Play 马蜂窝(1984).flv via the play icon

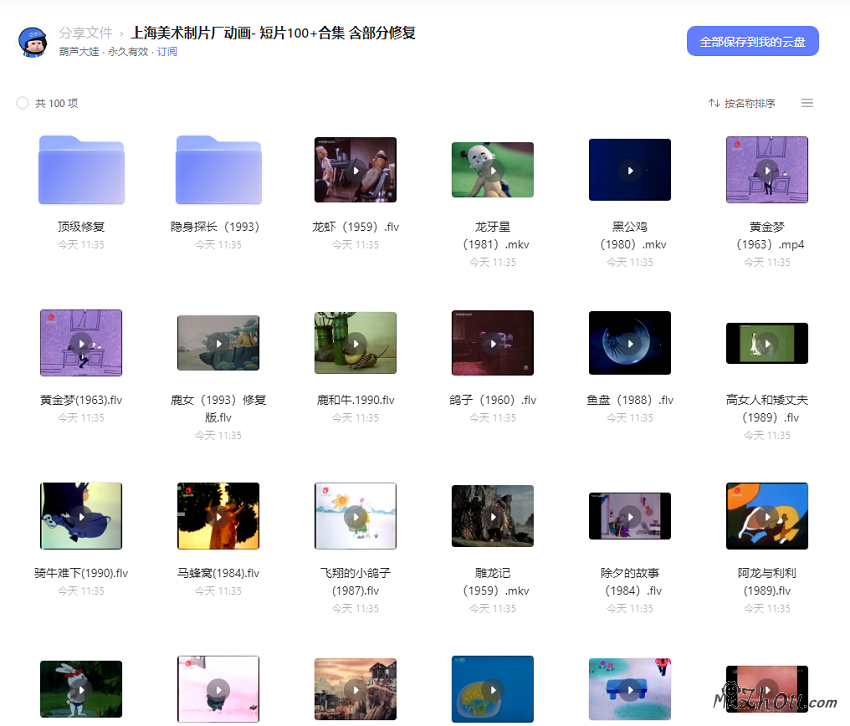pyautogui.click(x=218, y=516)
